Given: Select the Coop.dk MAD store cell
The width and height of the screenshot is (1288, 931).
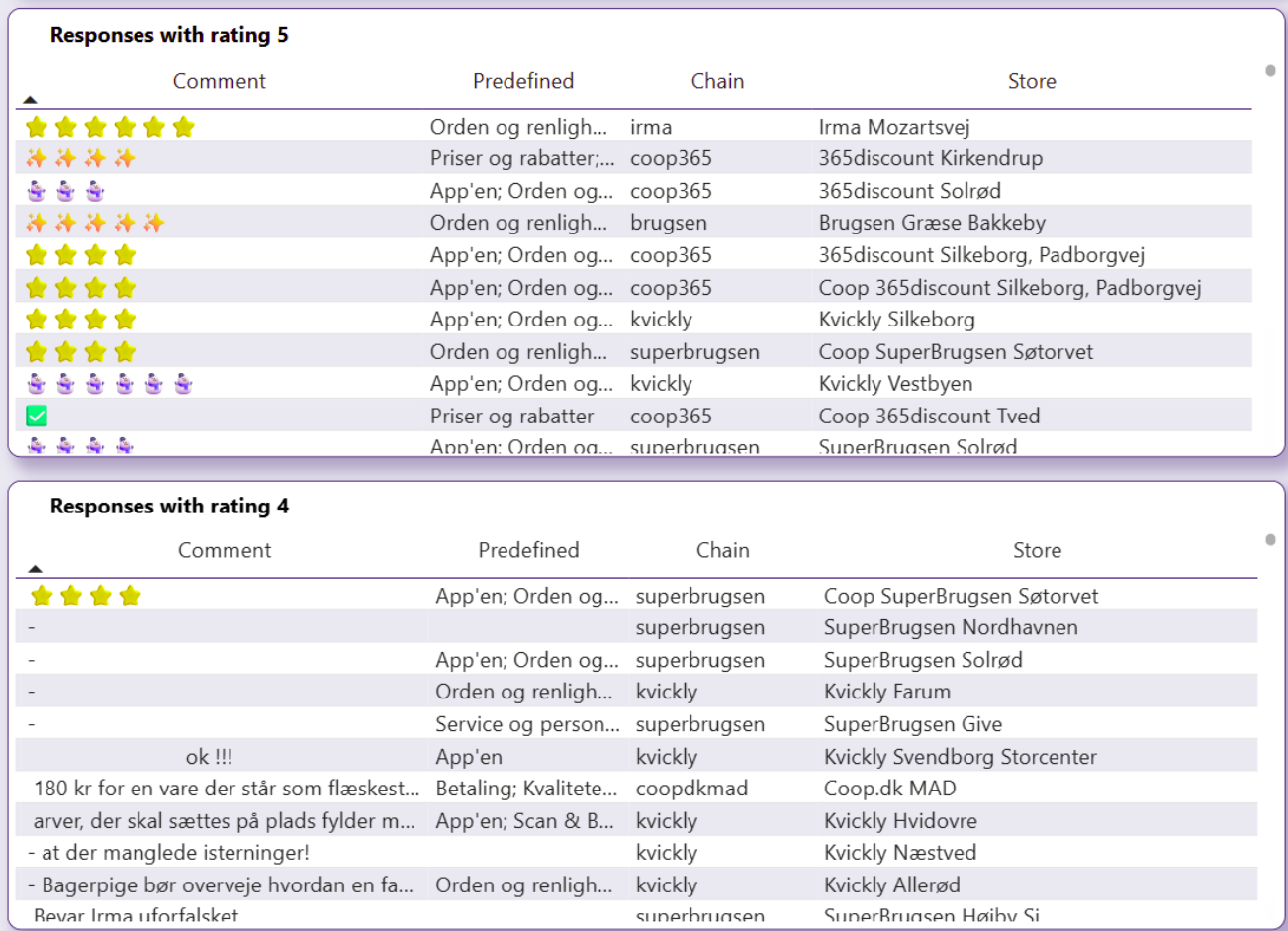Looking at the screenshot, I should tap(890, 789).
